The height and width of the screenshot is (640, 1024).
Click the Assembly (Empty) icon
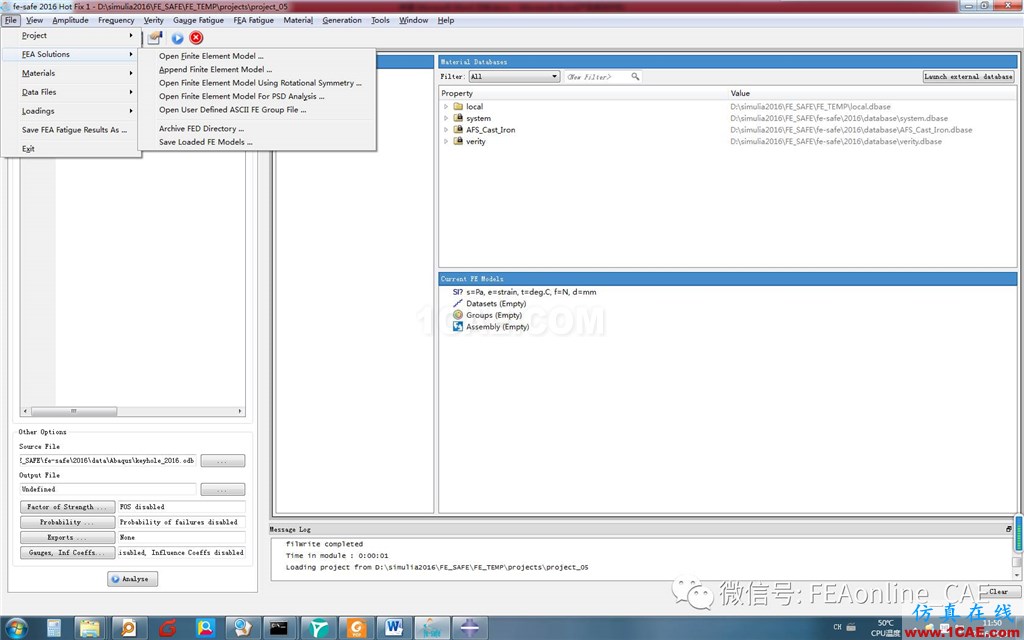tap(458, 327)
